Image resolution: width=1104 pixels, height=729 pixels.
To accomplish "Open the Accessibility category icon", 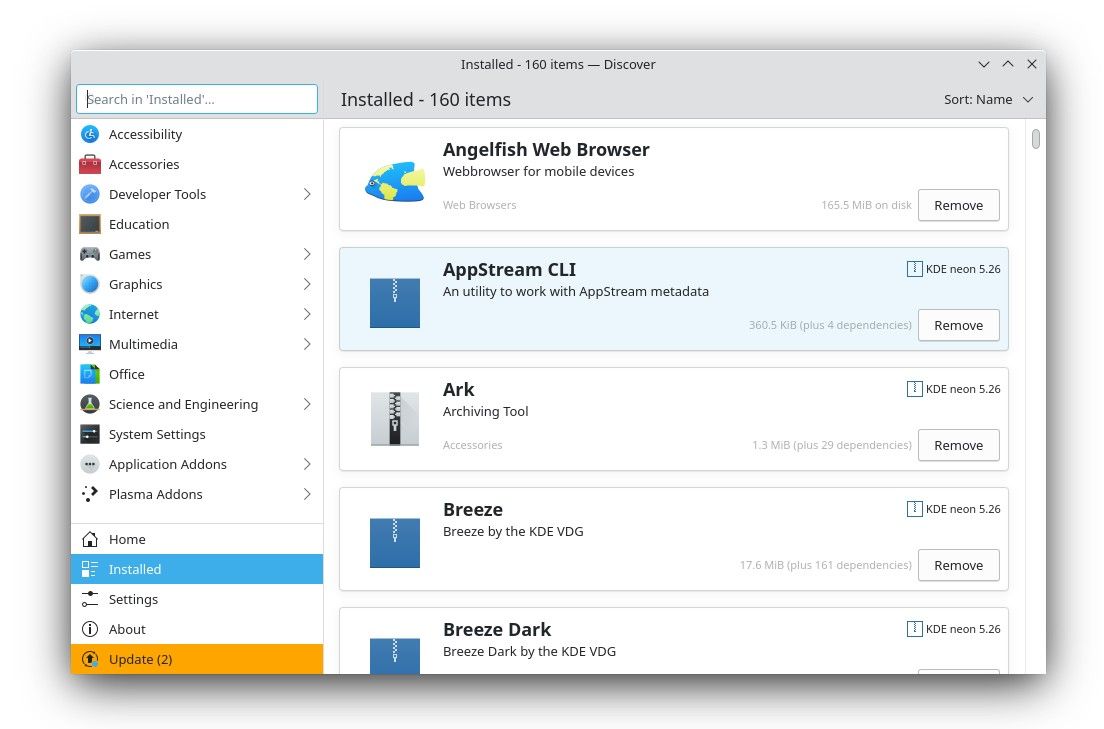I will (89, 134).
